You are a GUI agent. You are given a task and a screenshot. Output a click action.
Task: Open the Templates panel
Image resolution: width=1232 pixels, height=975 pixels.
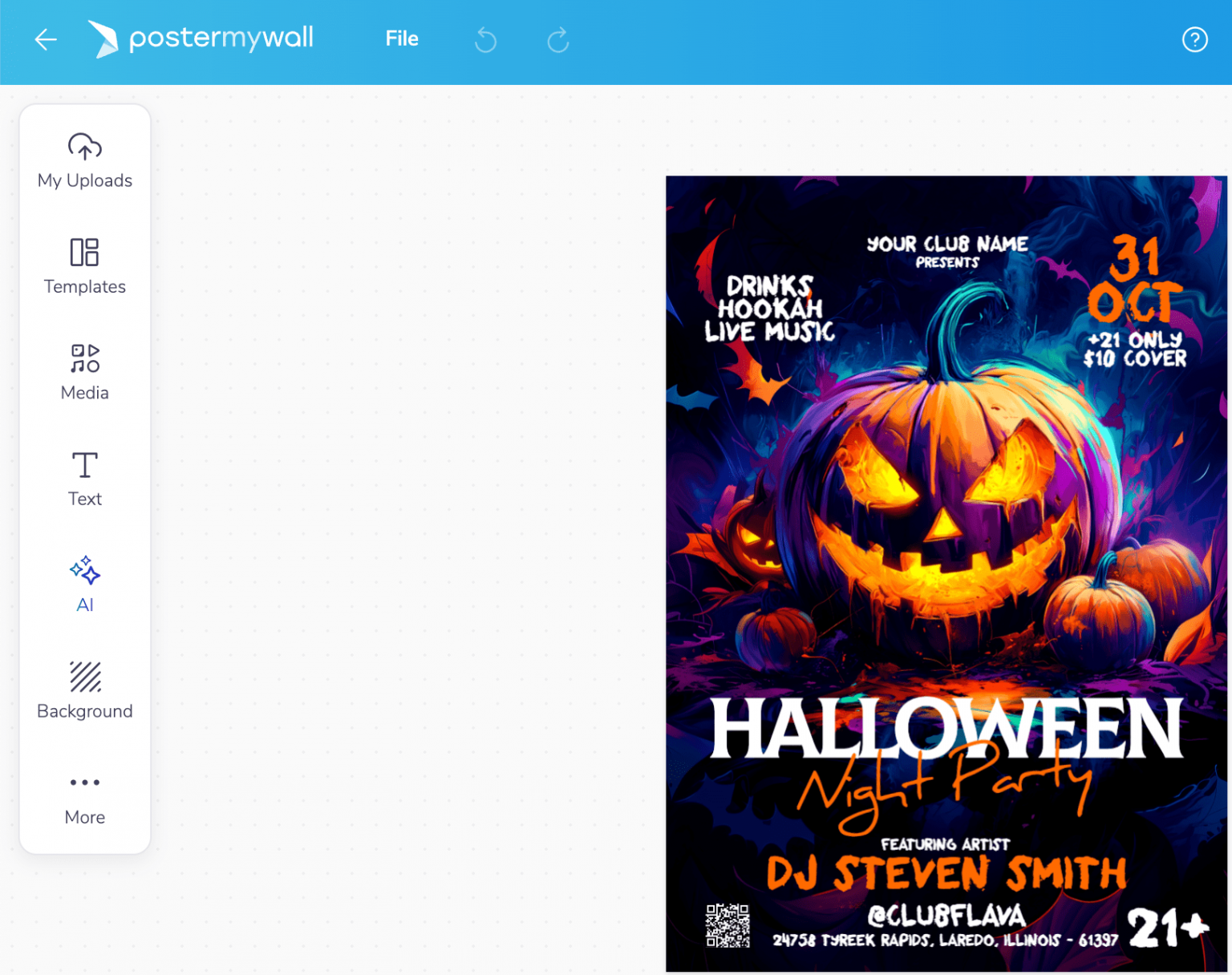(85, 267)
